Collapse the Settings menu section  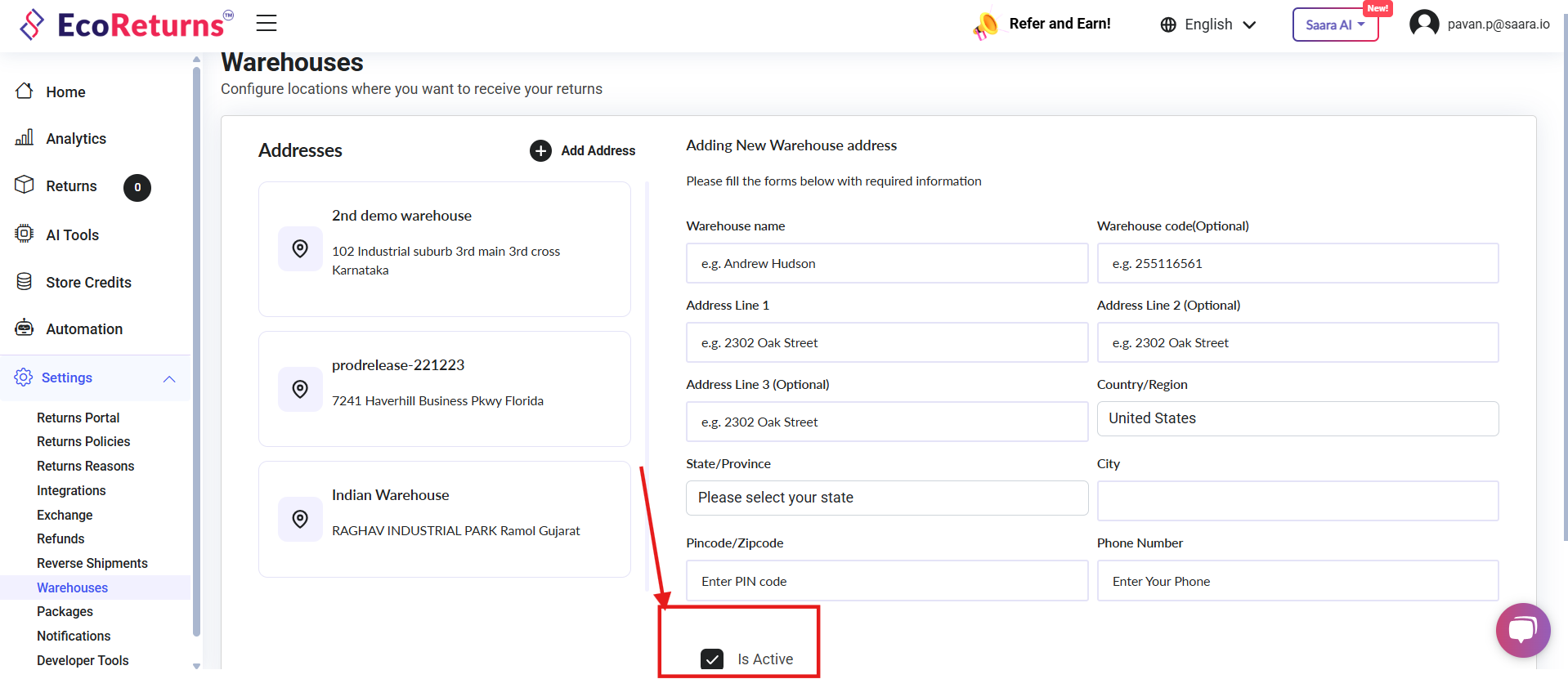169,378
